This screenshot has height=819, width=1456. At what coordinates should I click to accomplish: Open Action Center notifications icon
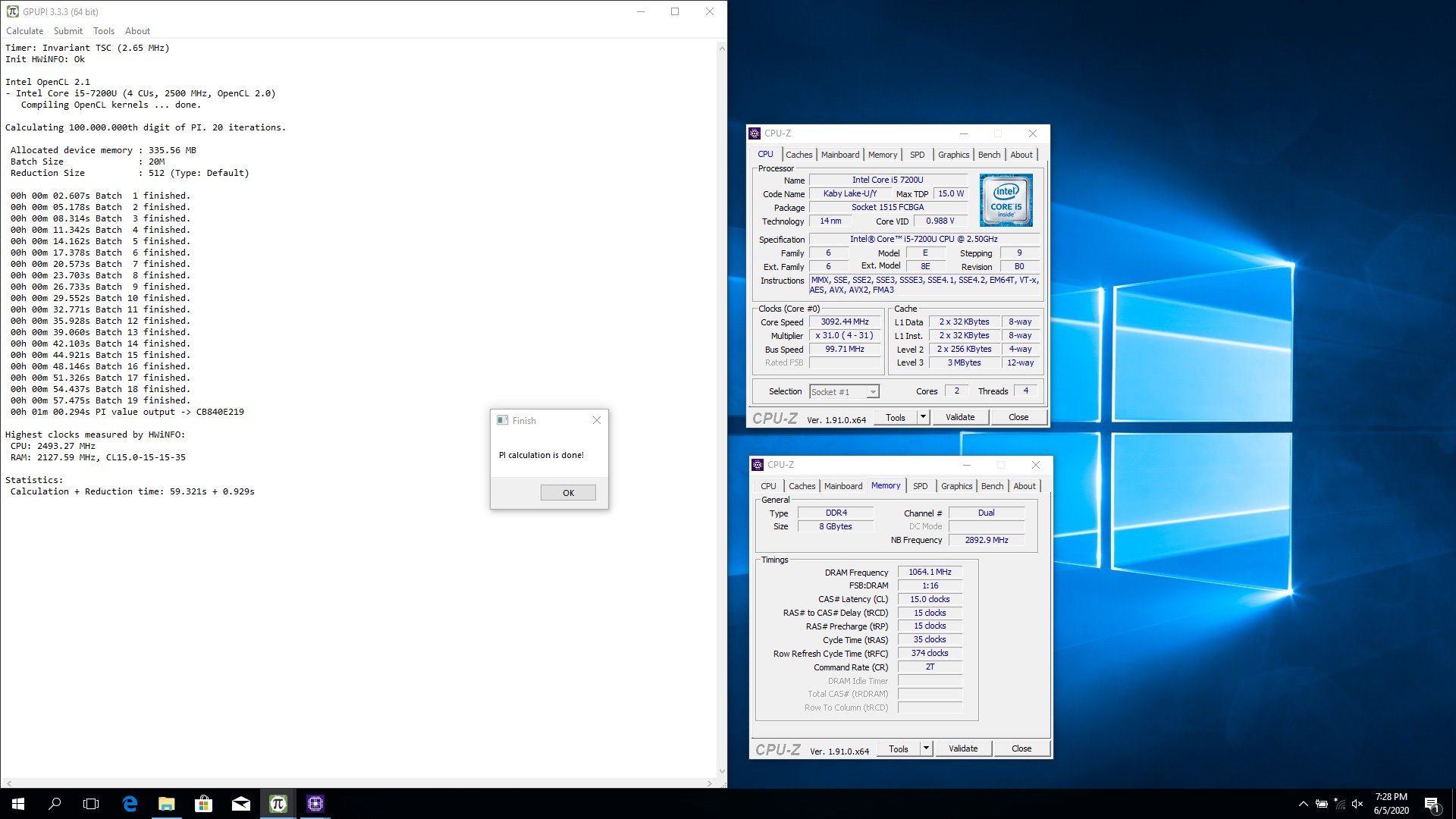[1432, 804]
